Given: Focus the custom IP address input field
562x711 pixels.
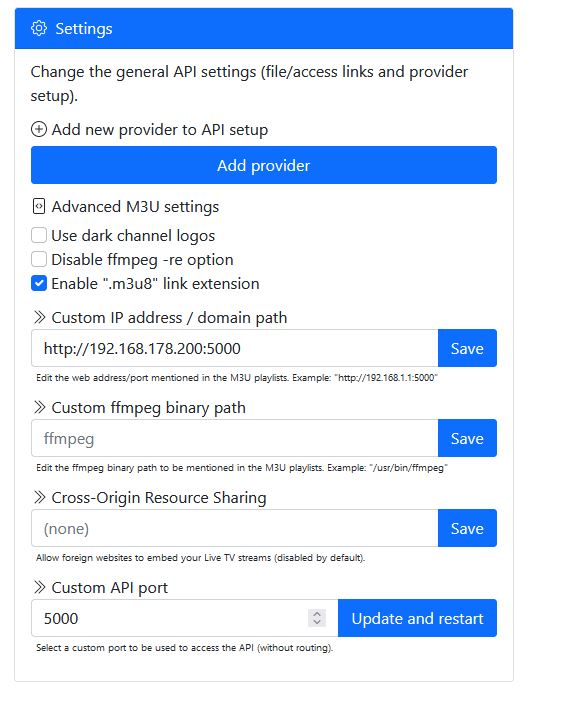Looking at the screenshot, I should click(x=235, y=348).
